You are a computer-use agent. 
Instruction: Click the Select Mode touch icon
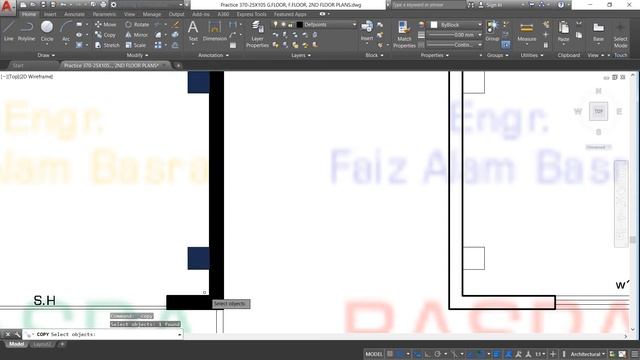click(620, 34)
